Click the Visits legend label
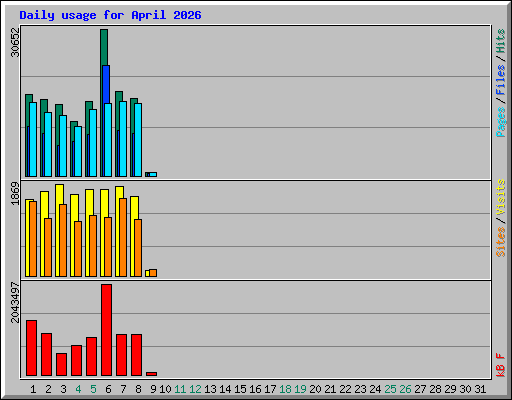This screenshot has width=512, height=400. [x=500, y=197]
